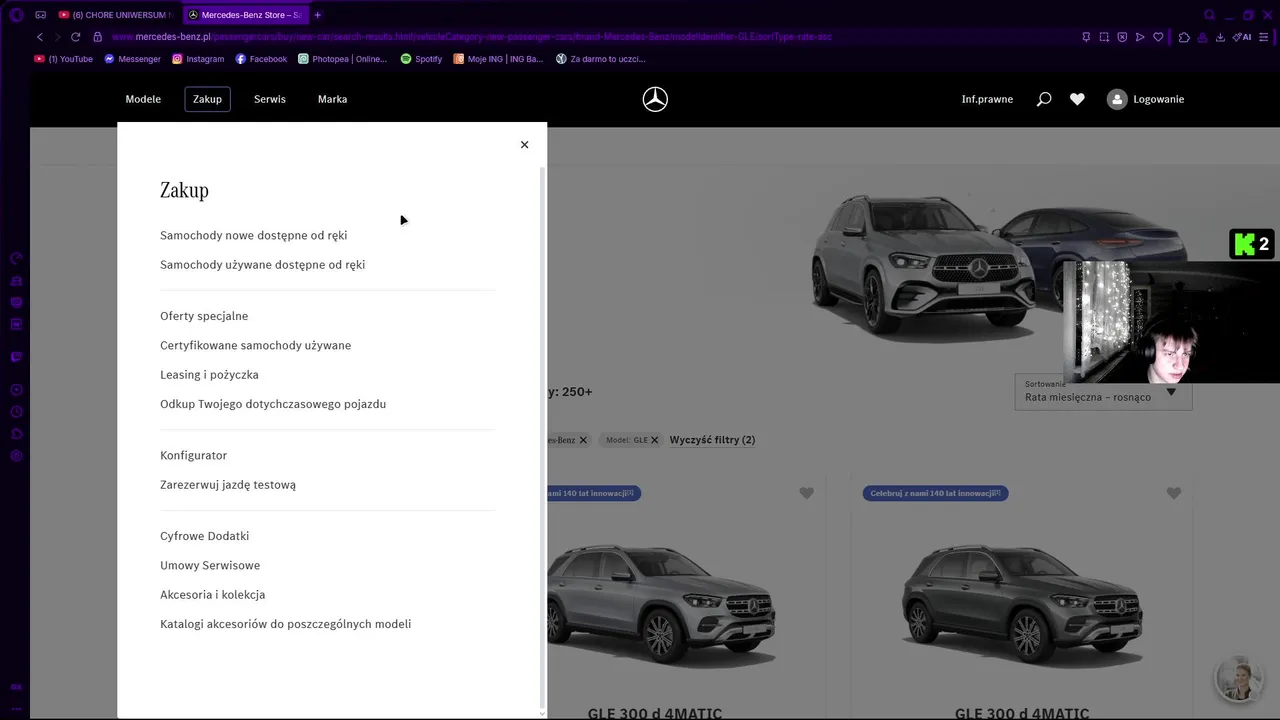Launch the Konfigurator link
Screen dimensions: 1280x720
194,455
